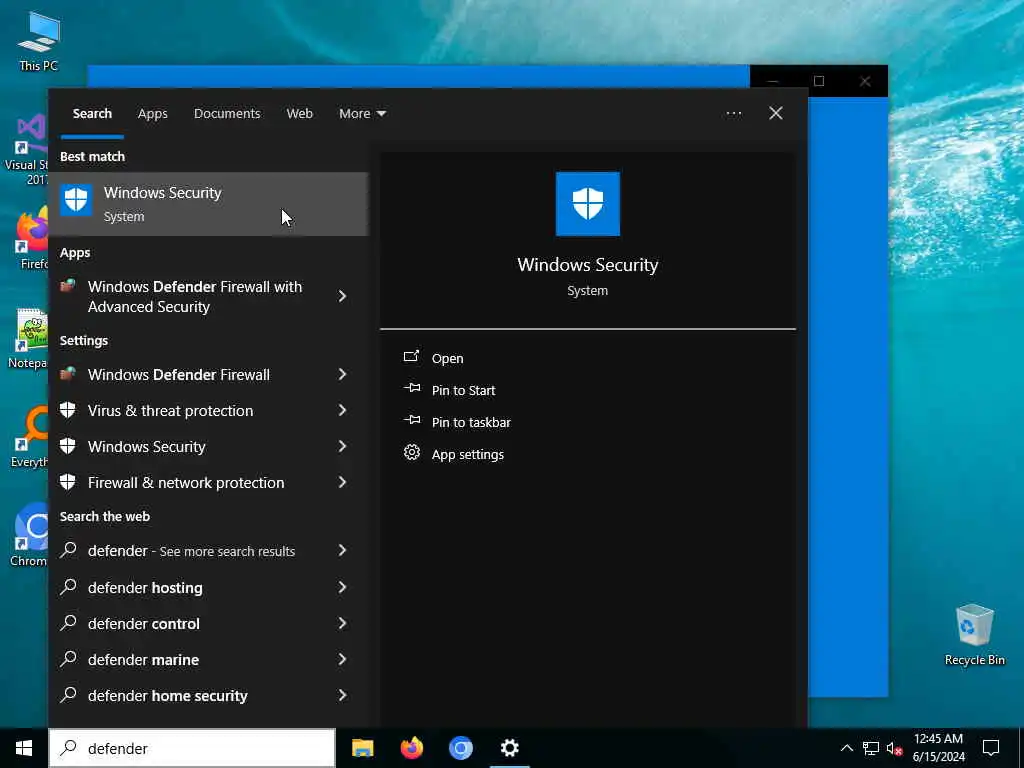Open the notification center icon
Image resolution: width=1024 pixels, height=768 pixels.
[991, 748]
